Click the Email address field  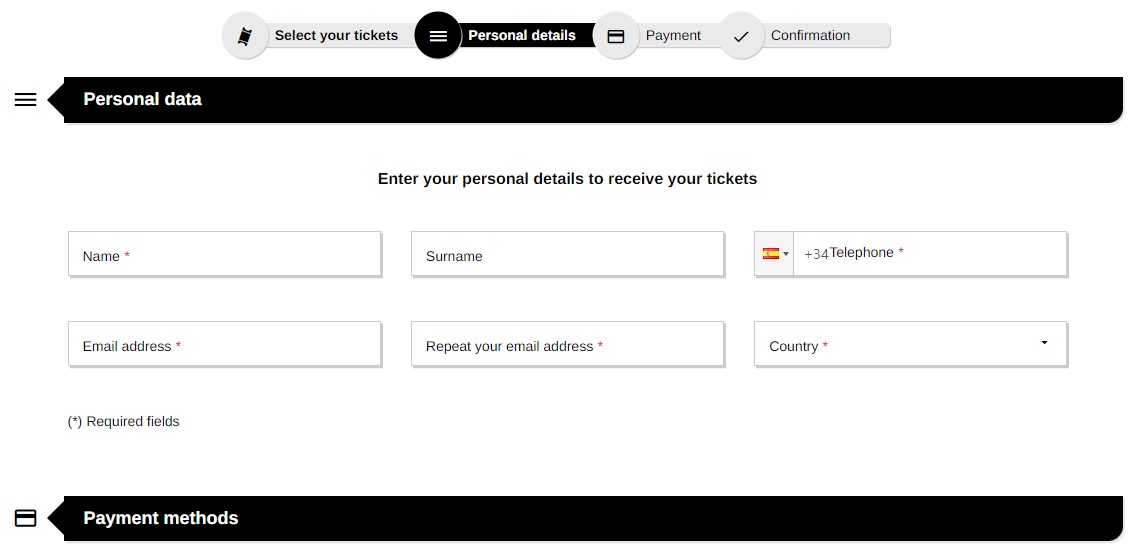tap(224, 344)
